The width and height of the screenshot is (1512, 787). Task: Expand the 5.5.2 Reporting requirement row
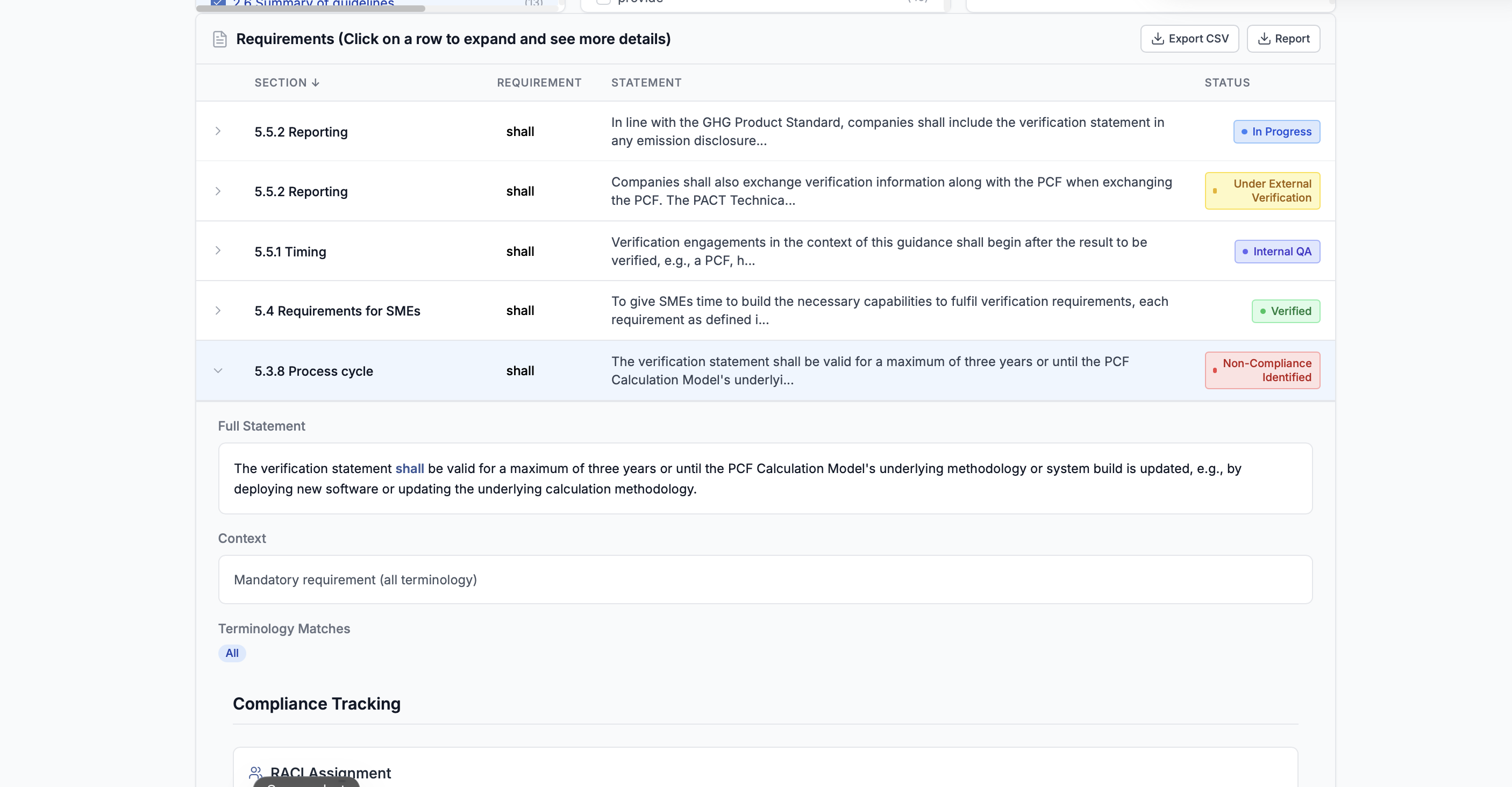click(x=218, y=132)
